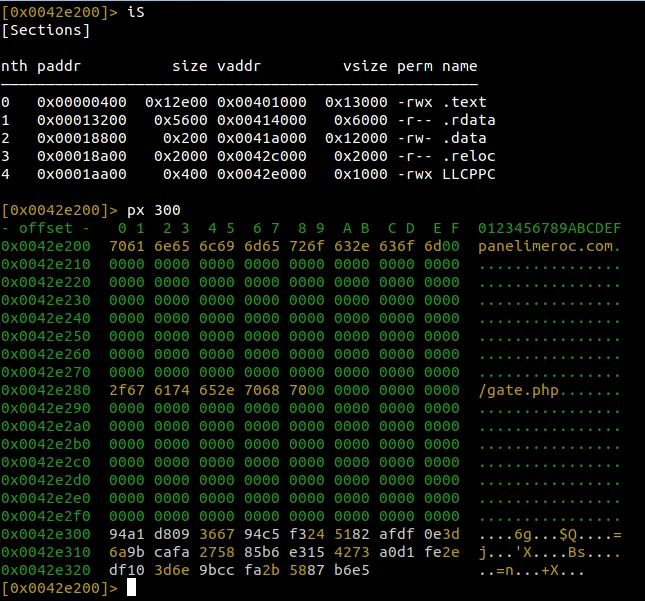Click the terminal cursor at last prompt

pos(131,587)
